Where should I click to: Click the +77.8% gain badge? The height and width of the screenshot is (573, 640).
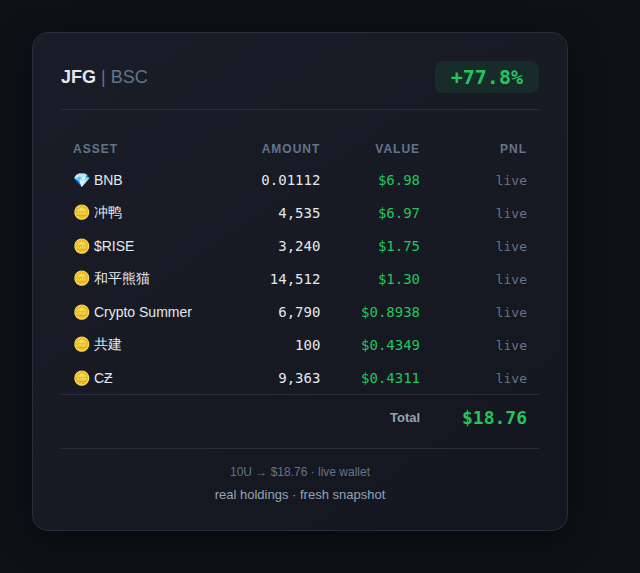(x=487, y=77)
